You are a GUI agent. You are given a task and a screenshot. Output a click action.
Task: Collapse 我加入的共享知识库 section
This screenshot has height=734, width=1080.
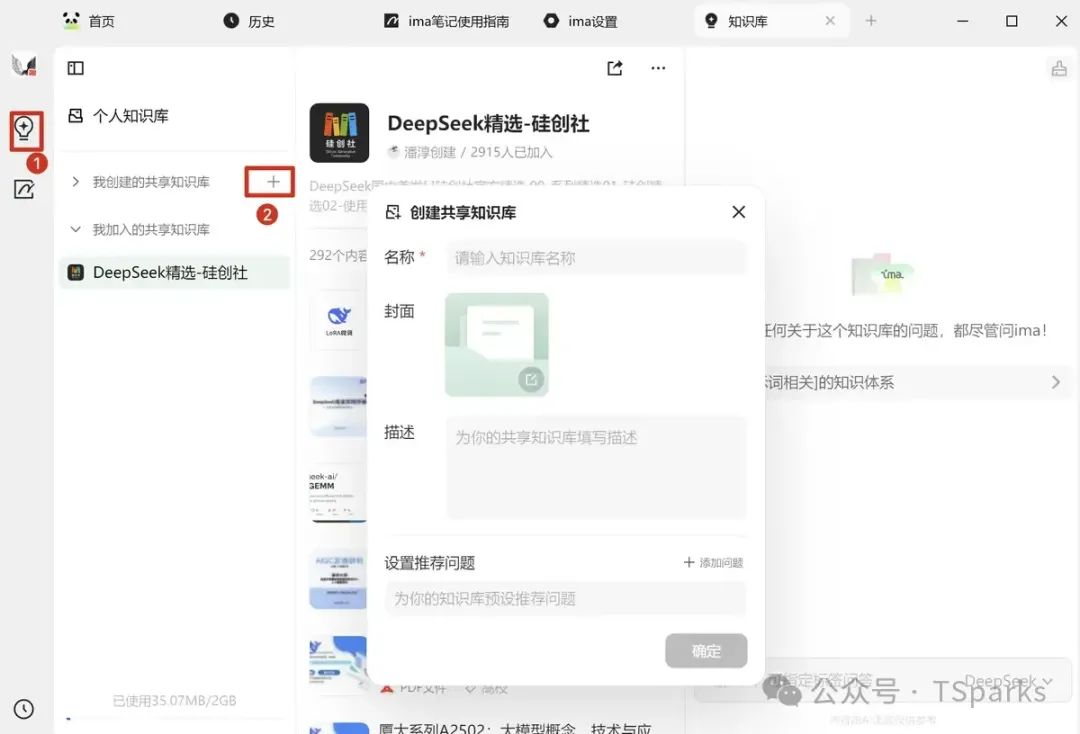coord(76,229)
